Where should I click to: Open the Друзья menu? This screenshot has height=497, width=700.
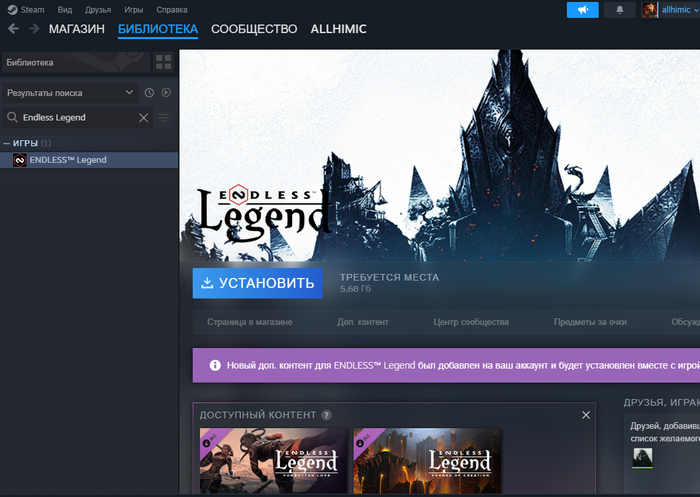click(98, 9)
